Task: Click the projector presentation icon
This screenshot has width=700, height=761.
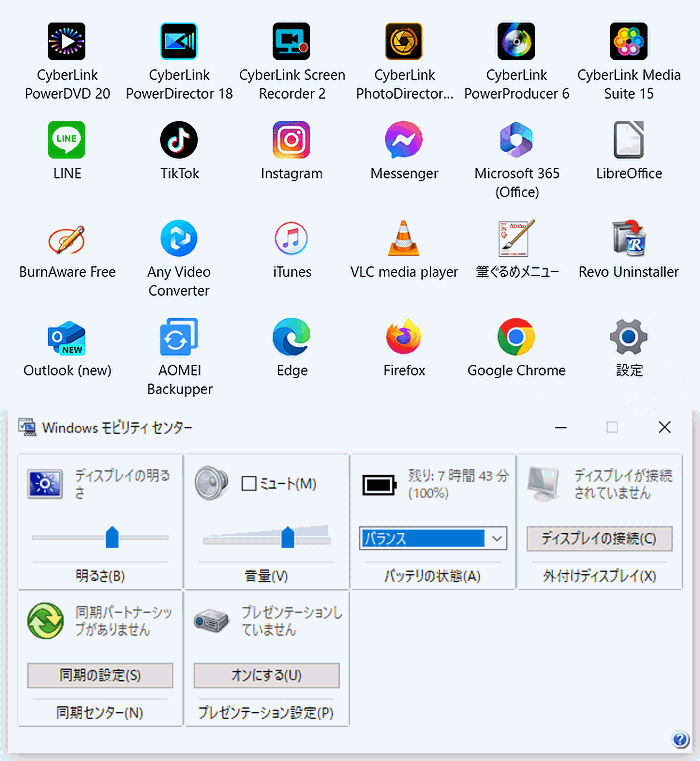Action: pyautogui.click(x=212, y=620)
